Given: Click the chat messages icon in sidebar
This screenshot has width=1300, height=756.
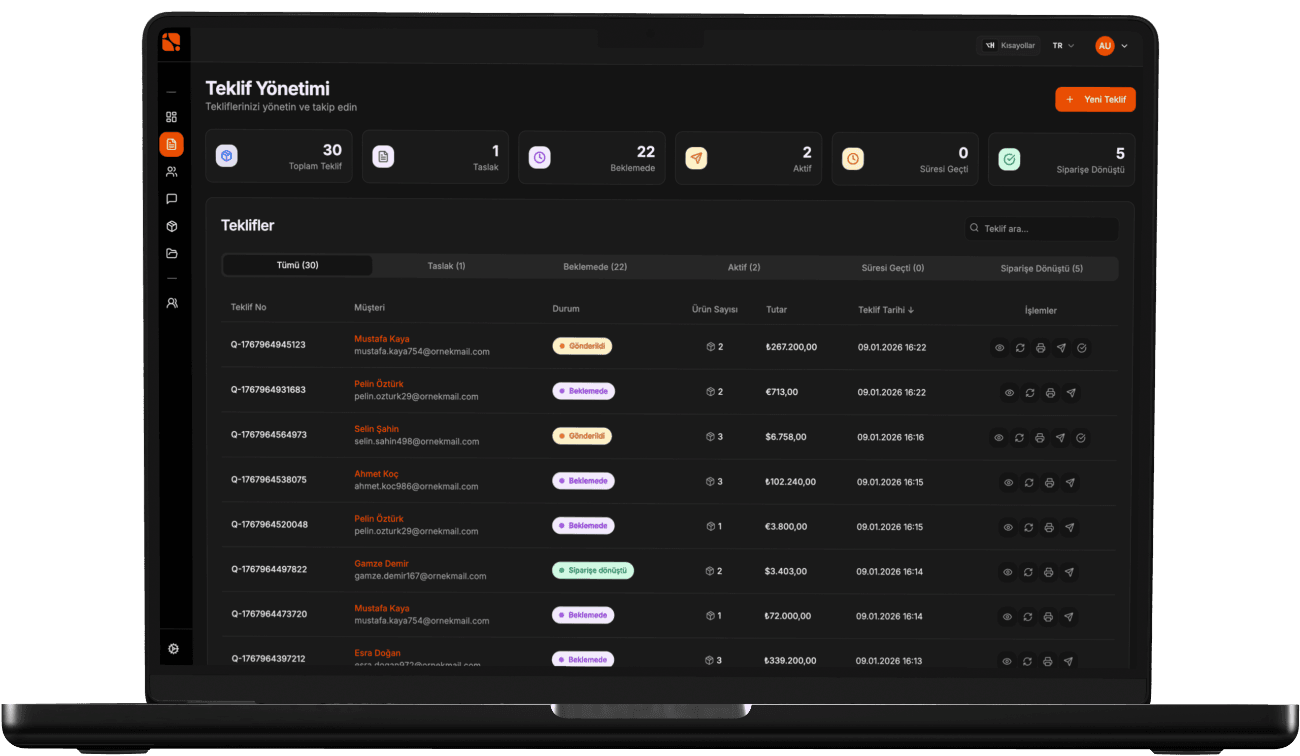Looking at the screenshot, I should 171,199.
